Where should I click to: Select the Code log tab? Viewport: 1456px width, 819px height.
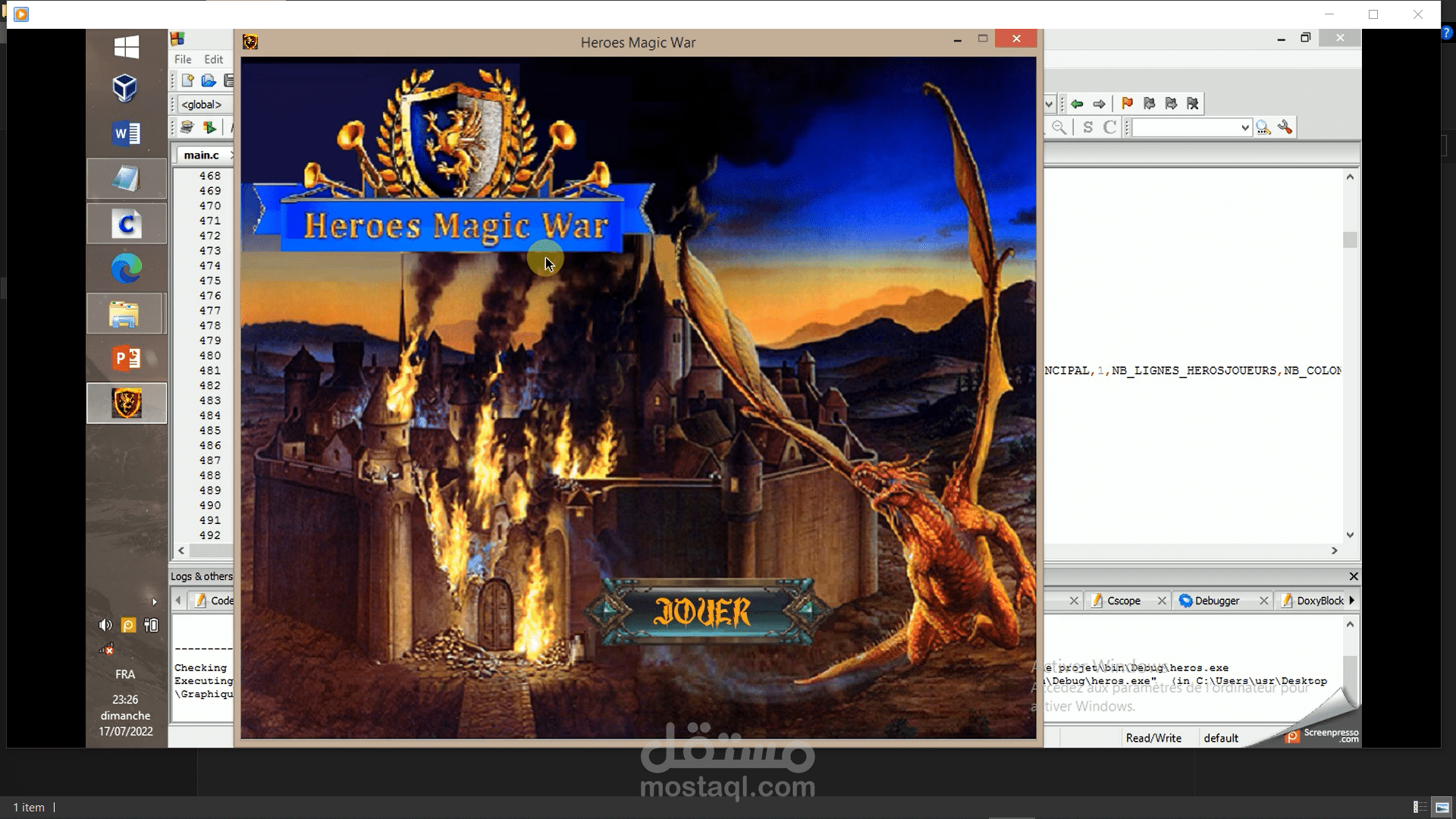(214, 601)
